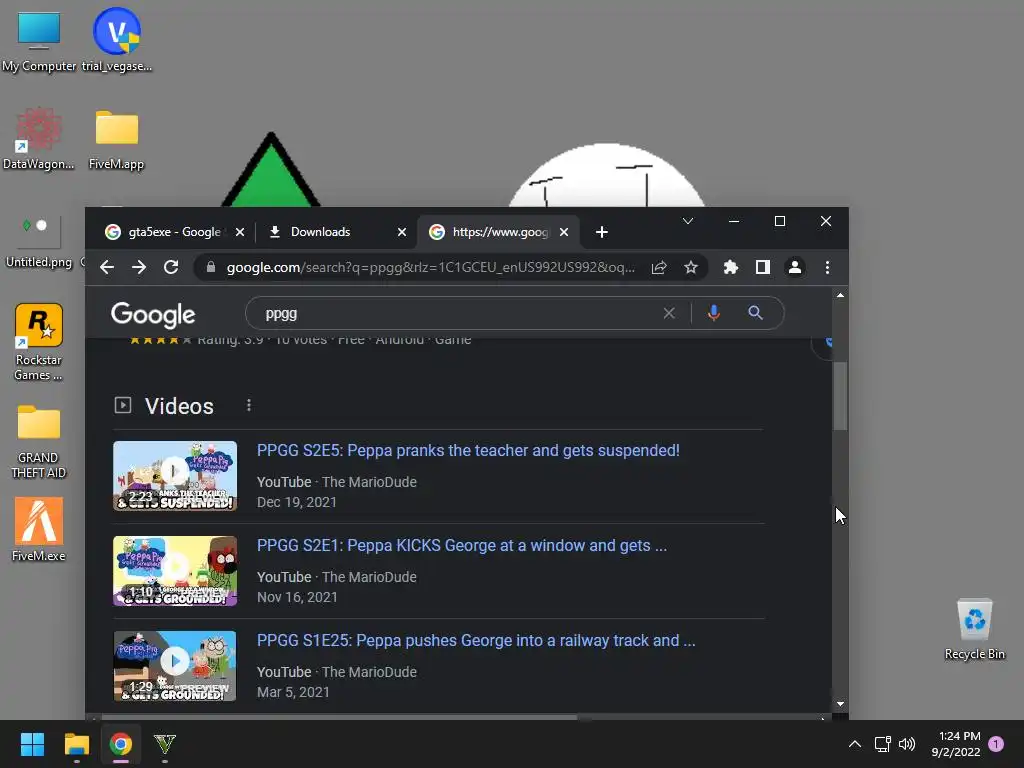Open the notification badge in system tray
The height and width of the screenshot is (768, 1024).
(x=997, y=744)
